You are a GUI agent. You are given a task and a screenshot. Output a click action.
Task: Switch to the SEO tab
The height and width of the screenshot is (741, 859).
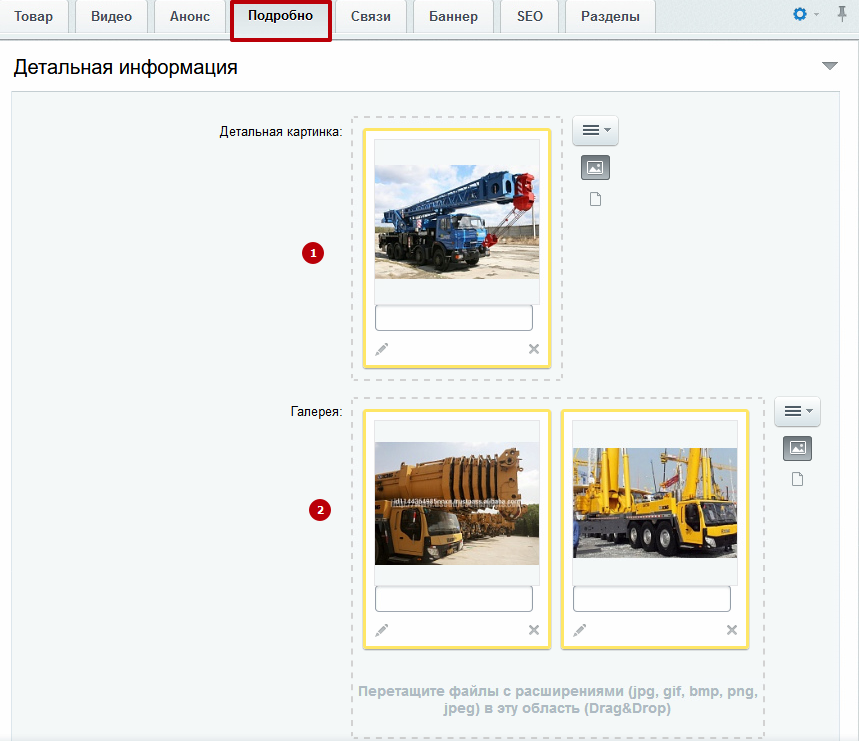pyautogui.click(x=530, y=16)
